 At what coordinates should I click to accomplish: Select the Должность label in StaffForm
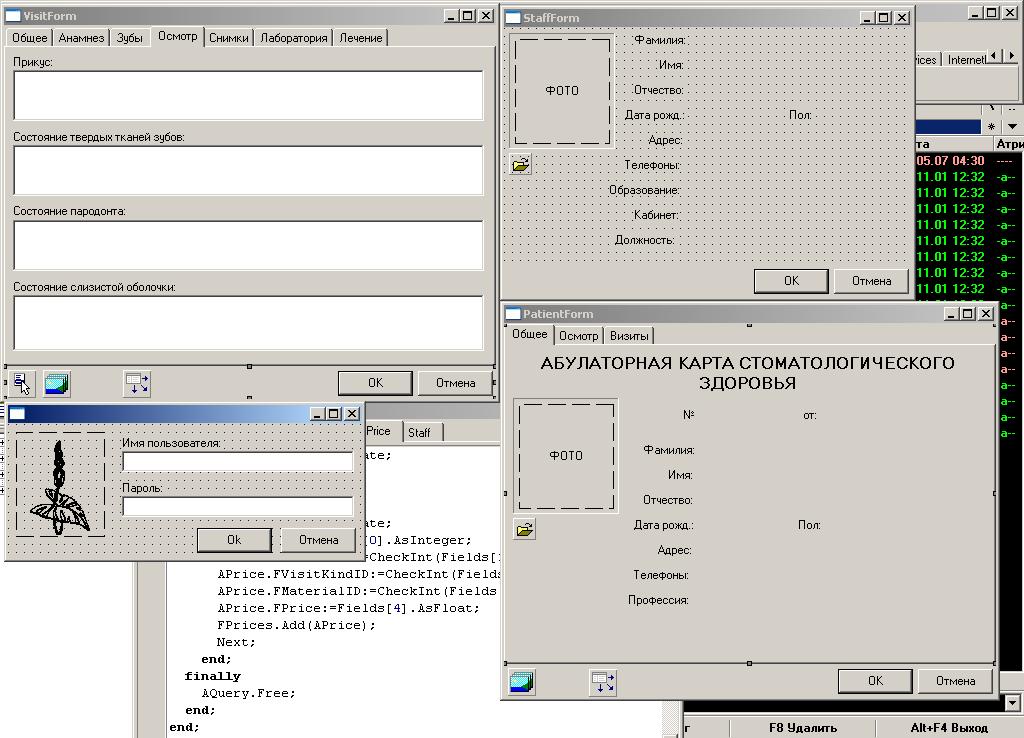[645, 240]
